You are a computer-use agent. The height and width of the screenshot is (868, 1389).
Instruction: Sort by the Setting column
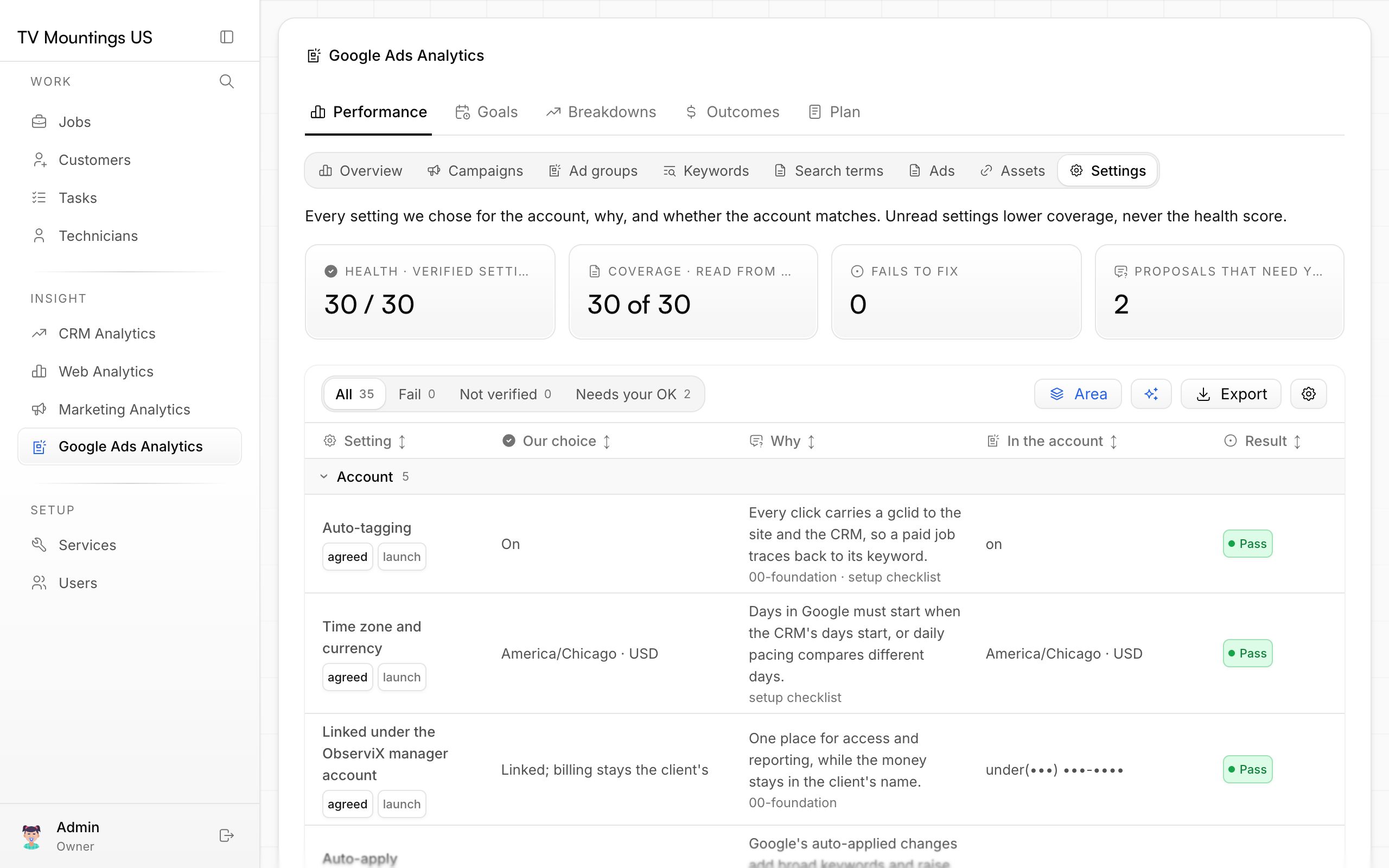coord(365,441)
